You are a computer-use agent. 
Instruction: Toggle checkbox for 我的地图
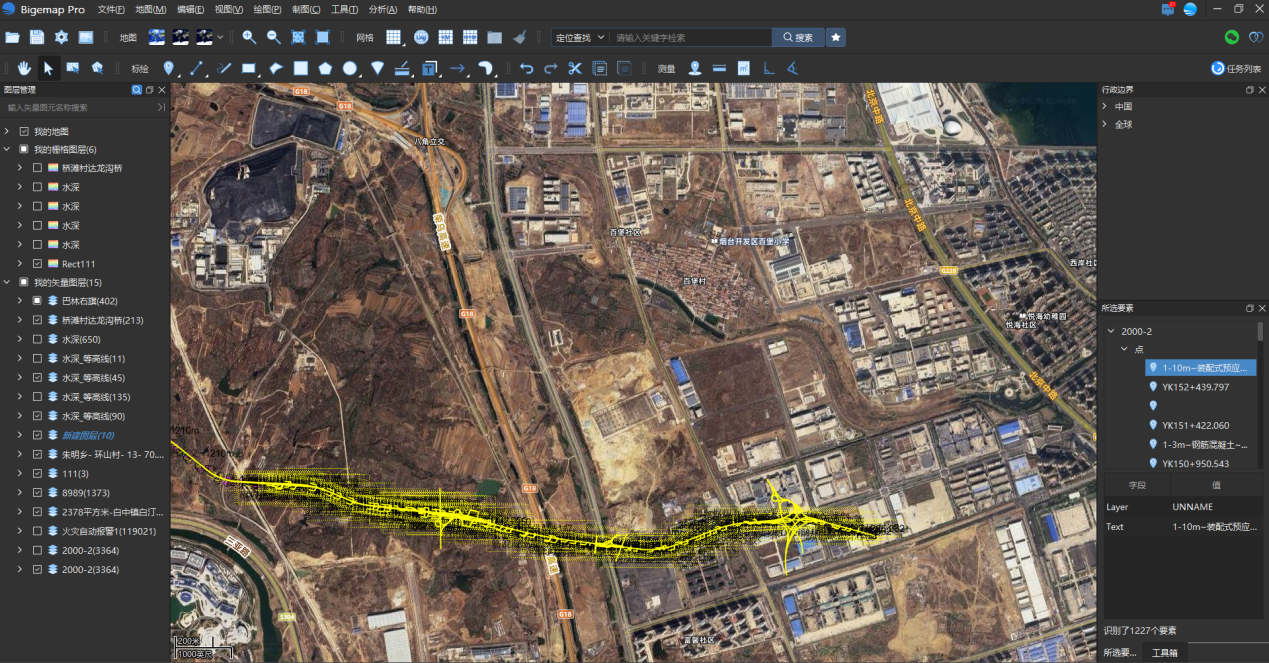[24, 131]
